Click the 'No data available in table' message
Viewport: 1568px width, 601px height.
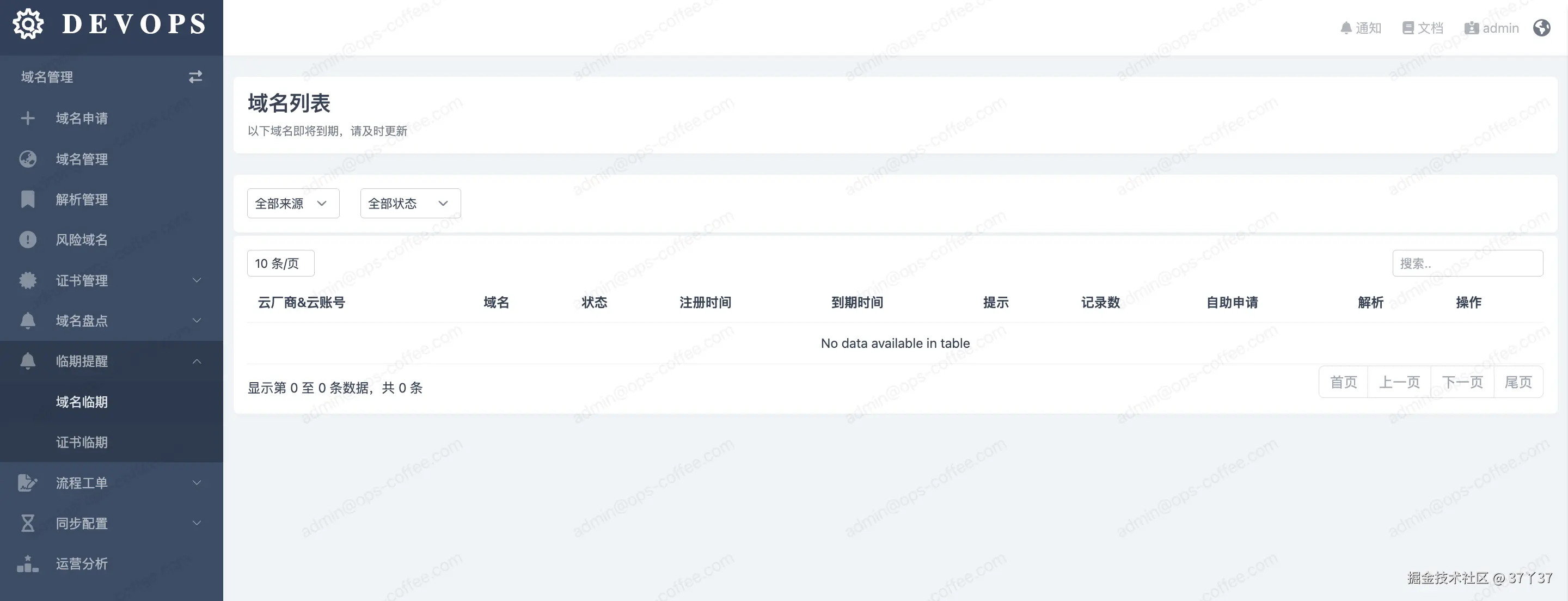896,344
